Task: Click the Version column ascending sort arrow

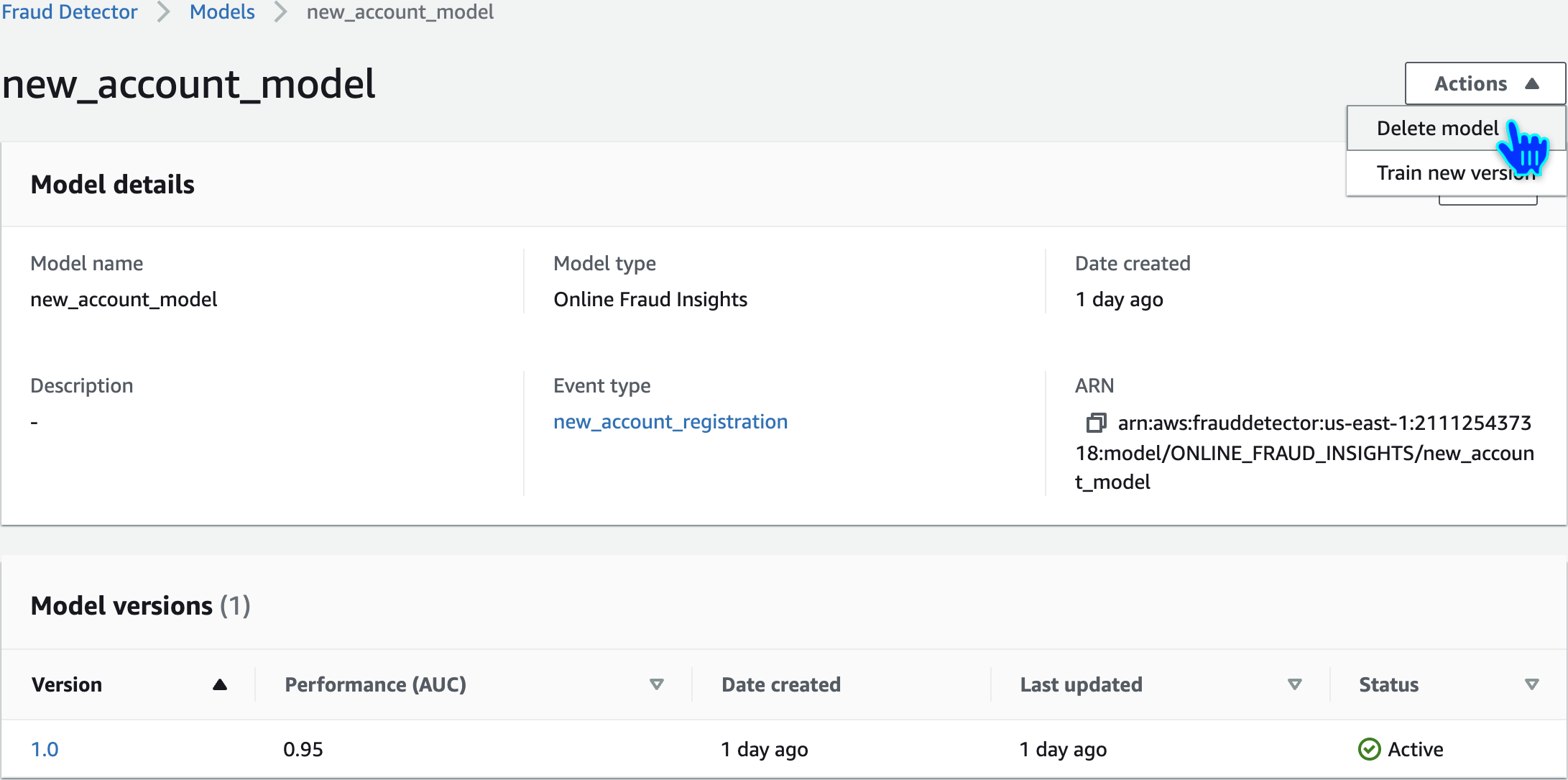Action: 220,684
